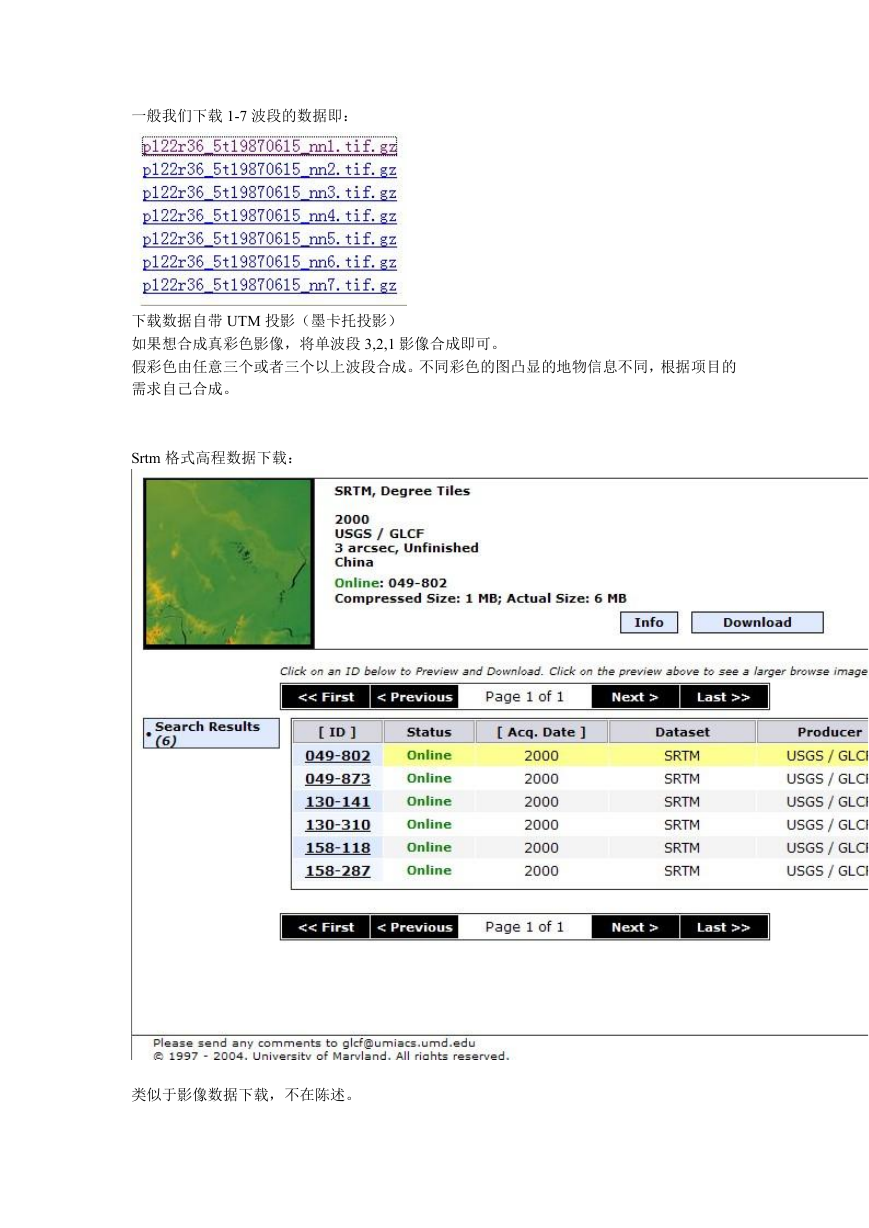Click 'Last >>' above the results table
Viewport: 869px width, 1228px height.
[x=724, y=697]
